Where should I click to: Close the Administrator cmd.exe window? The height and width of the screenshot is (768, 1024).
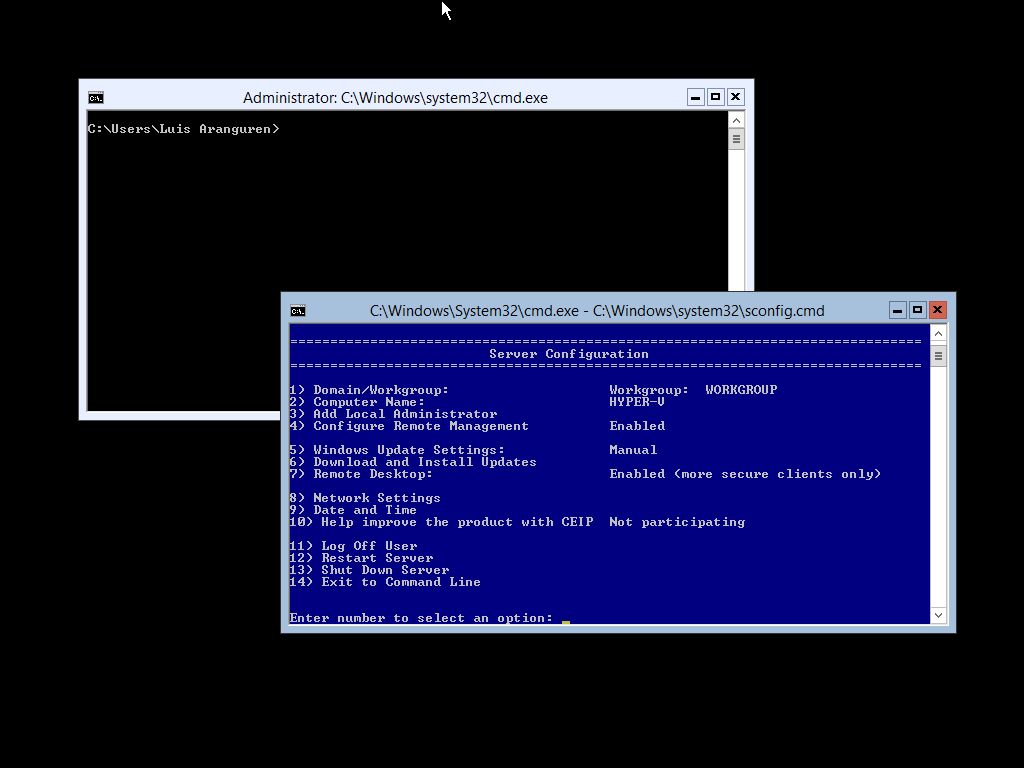click(736, 97)
